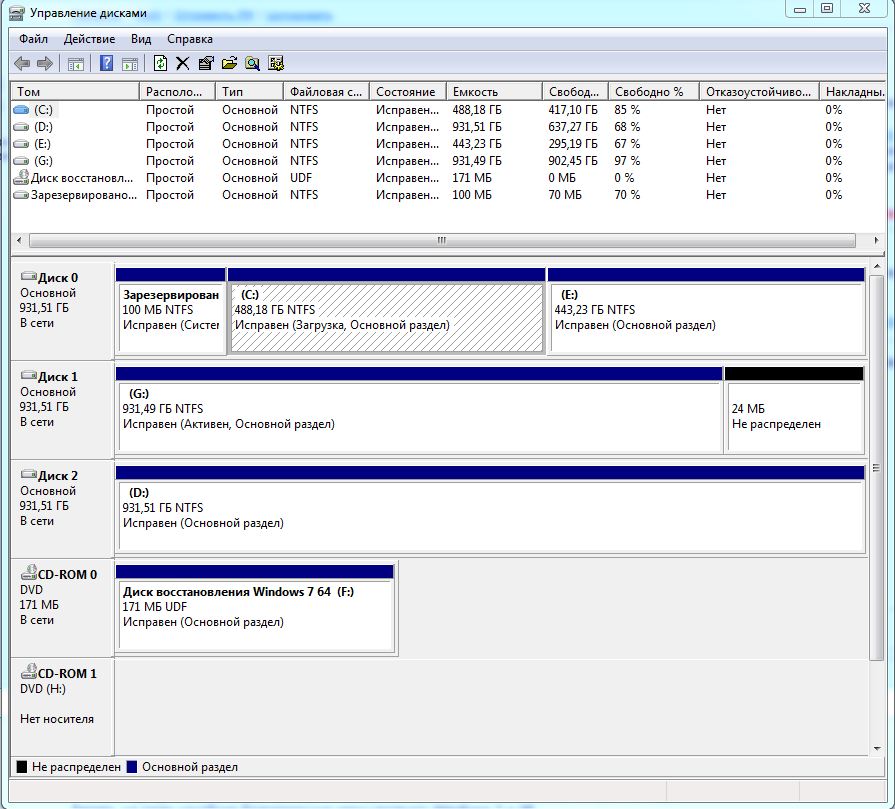The image size is (895, 809).
Task: Select the 24 МБ unallocated space
Action: click(792, 417)
